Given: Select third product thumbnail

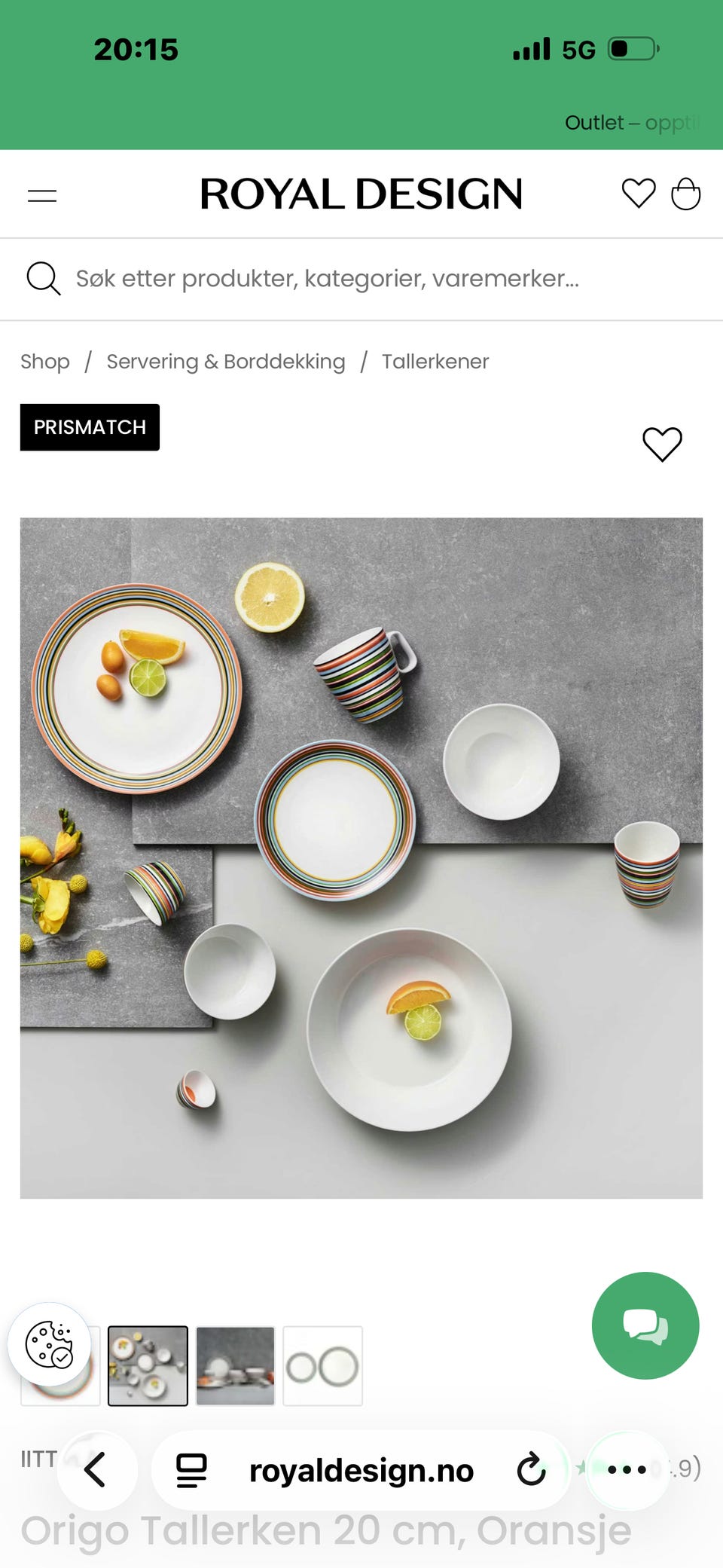Looking at the screenshot, I should tap(236, 1366).
